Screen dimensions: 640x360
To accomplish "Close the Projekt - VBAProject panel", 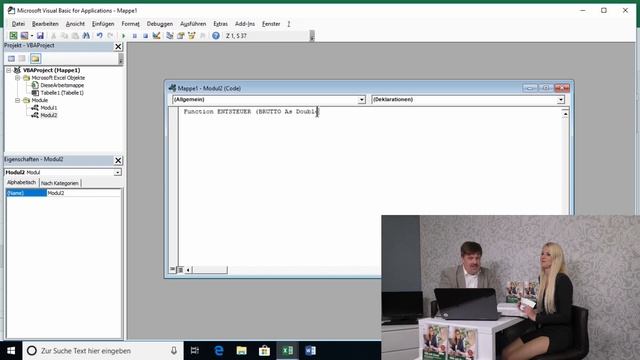I will point(118,47).
